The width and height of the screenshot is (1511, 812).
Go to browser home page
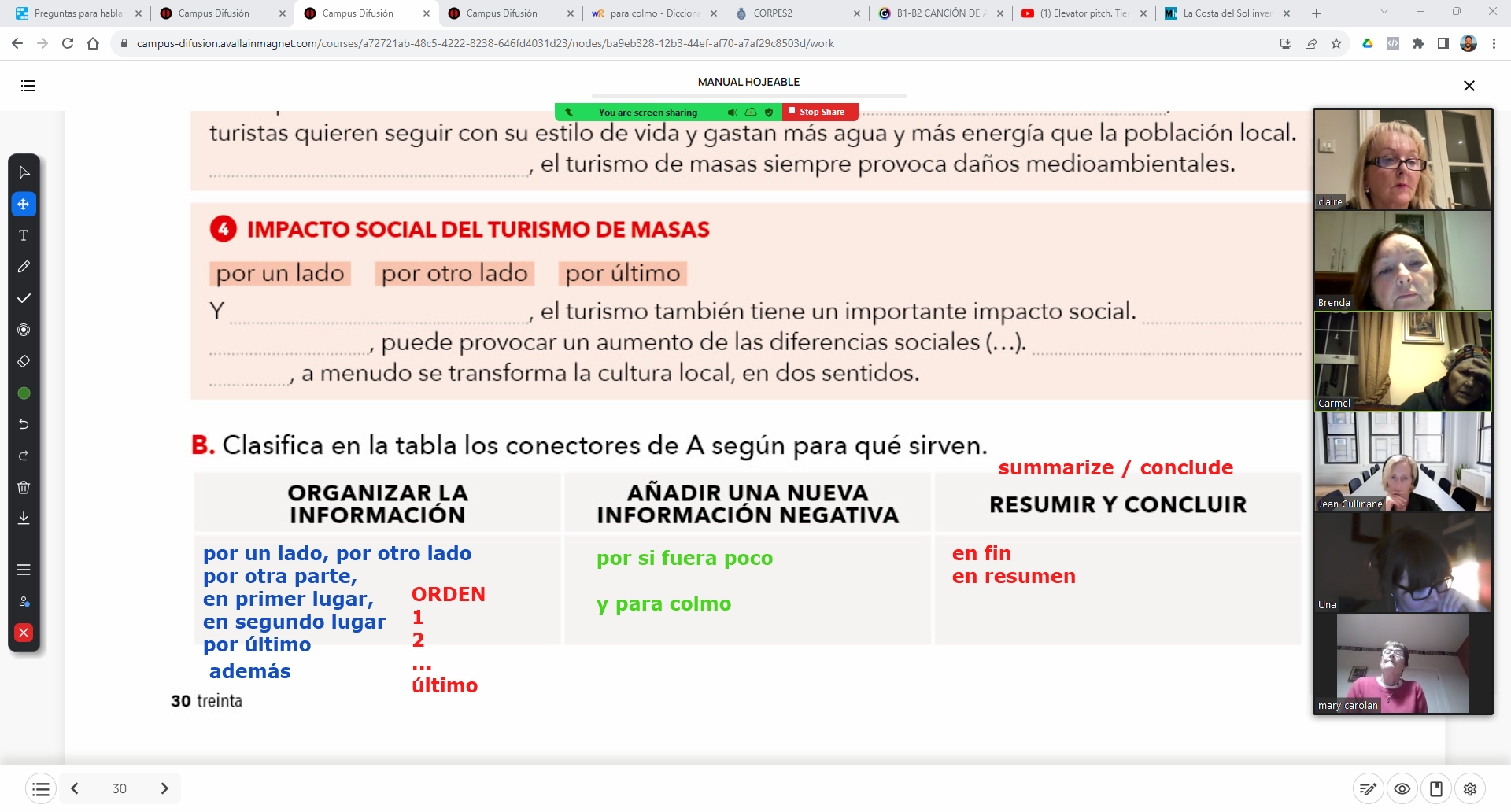point(93,43)
